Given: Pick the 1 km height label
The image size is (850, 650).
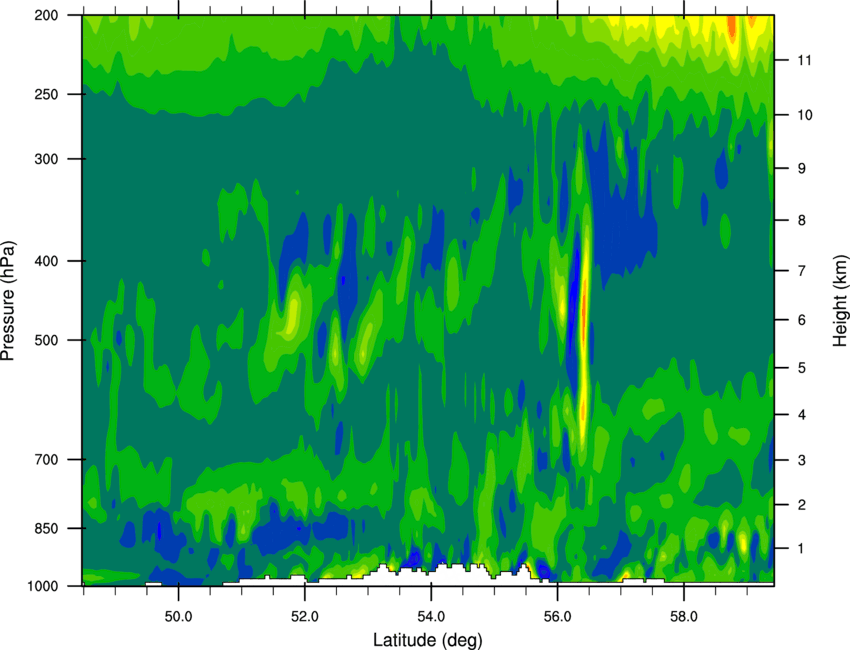Looking at the screenshot, I should coord(801,549).
